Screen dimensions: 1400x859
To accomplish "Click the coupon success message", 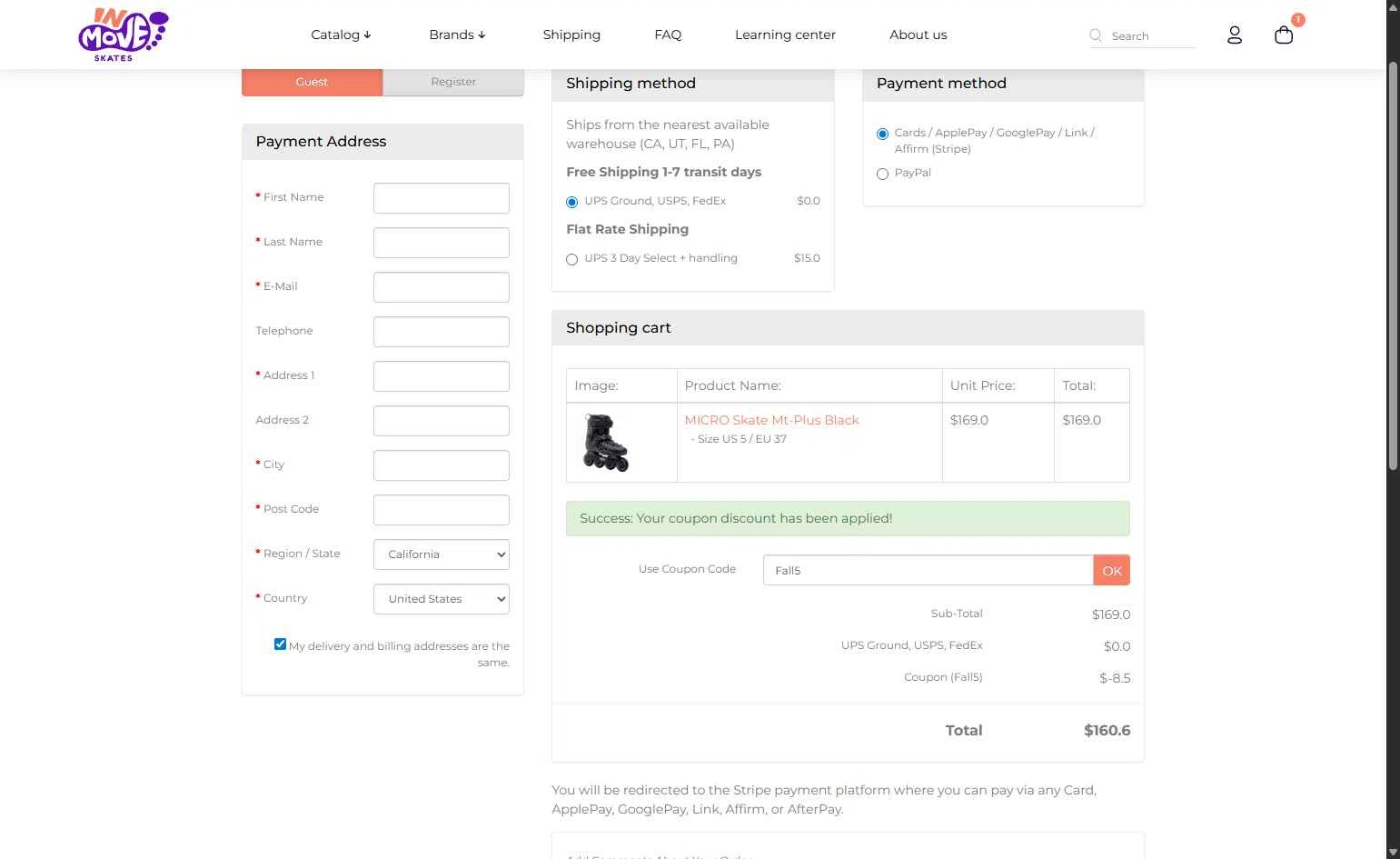I will pyautogui.click(x=848, y=518).
